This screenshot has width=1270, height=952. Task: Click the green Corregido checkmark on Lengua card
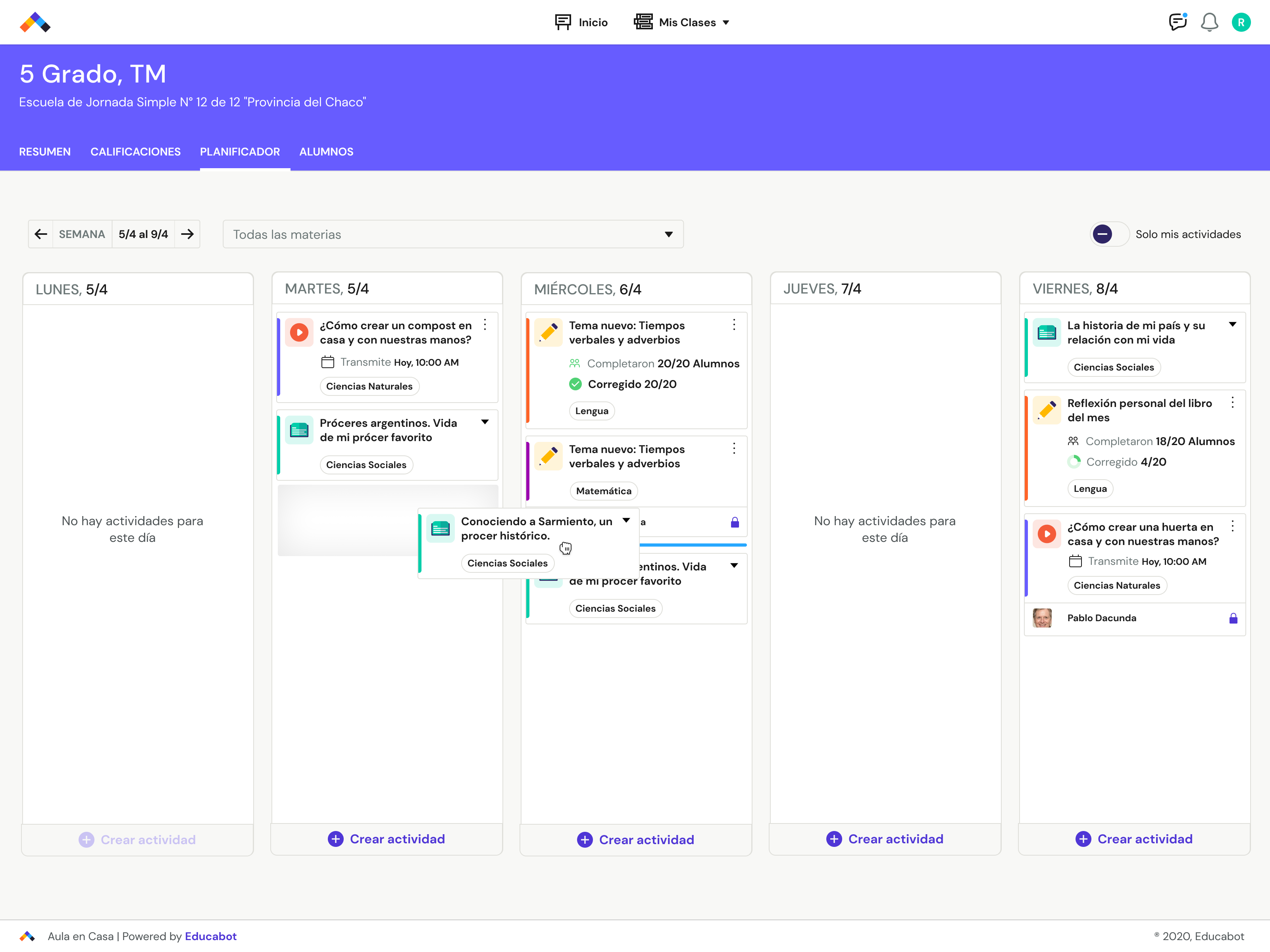[x=575, y=384]
